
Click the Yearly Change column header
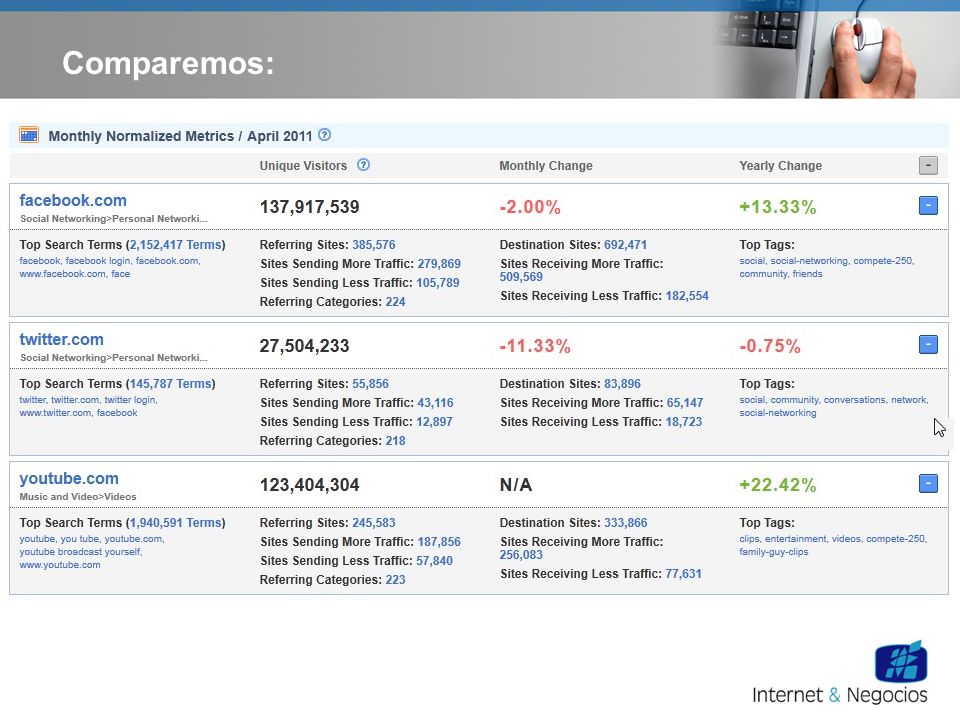[780, 166]
